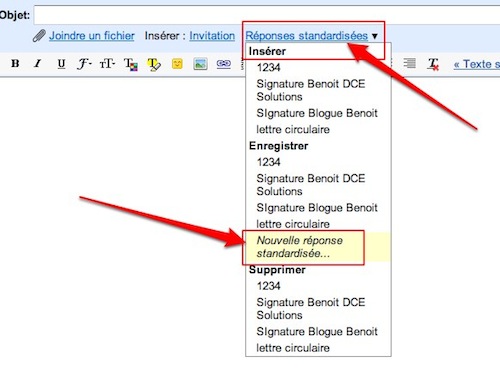Image resolution: width=500 pixels, height=375 pixels.
Task: Toggle Bold formatting in the toolbar
Action: (15, 63)
